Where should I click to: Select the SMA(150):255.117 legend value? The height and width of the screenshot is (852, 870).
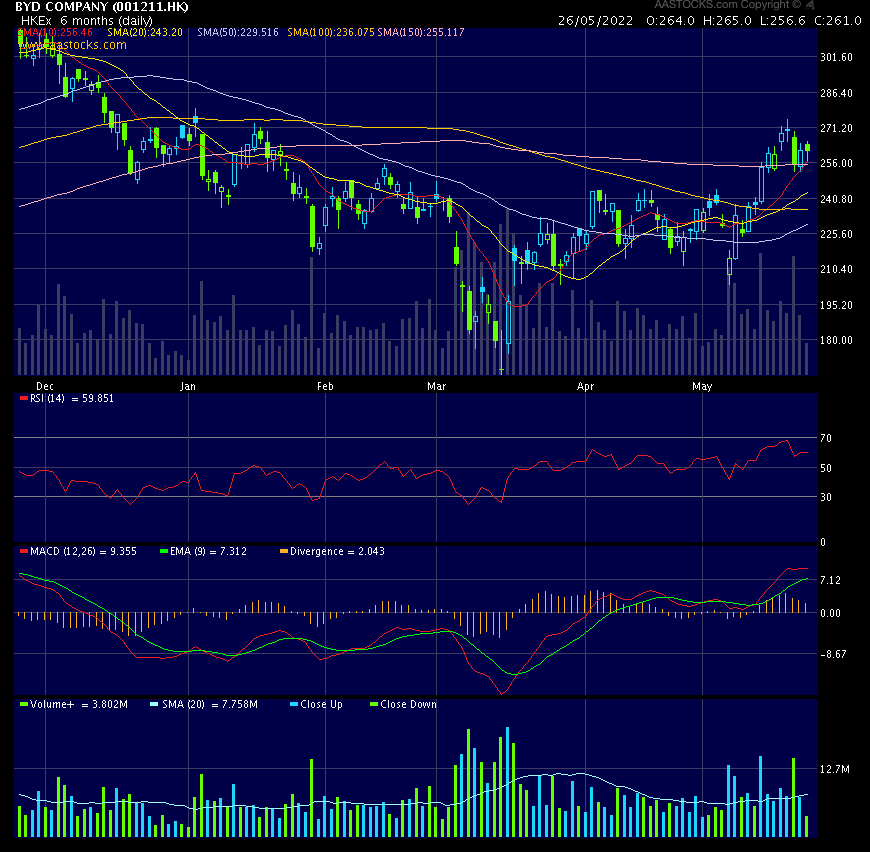pos(421,32)
